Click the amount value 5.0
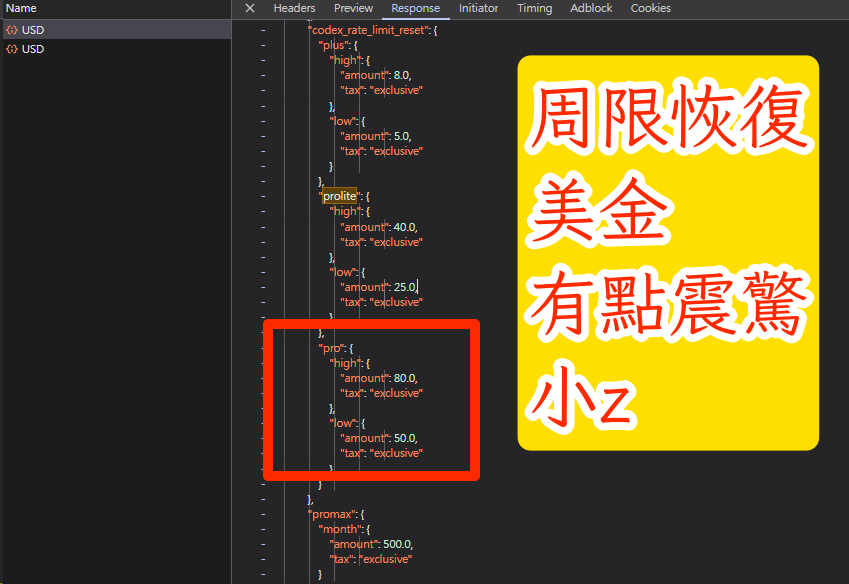Viewport: 849px width, 584px height. pos(402,136)
